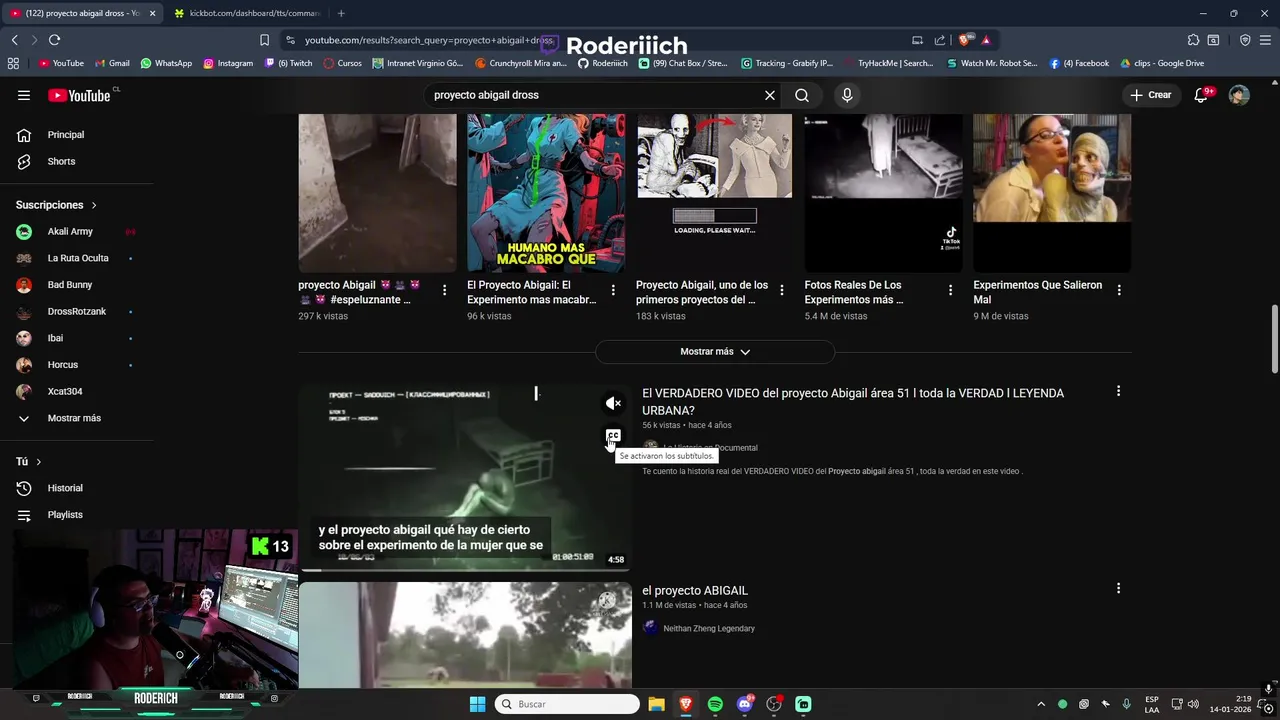Open a new browser tab

tap(341, 13)
